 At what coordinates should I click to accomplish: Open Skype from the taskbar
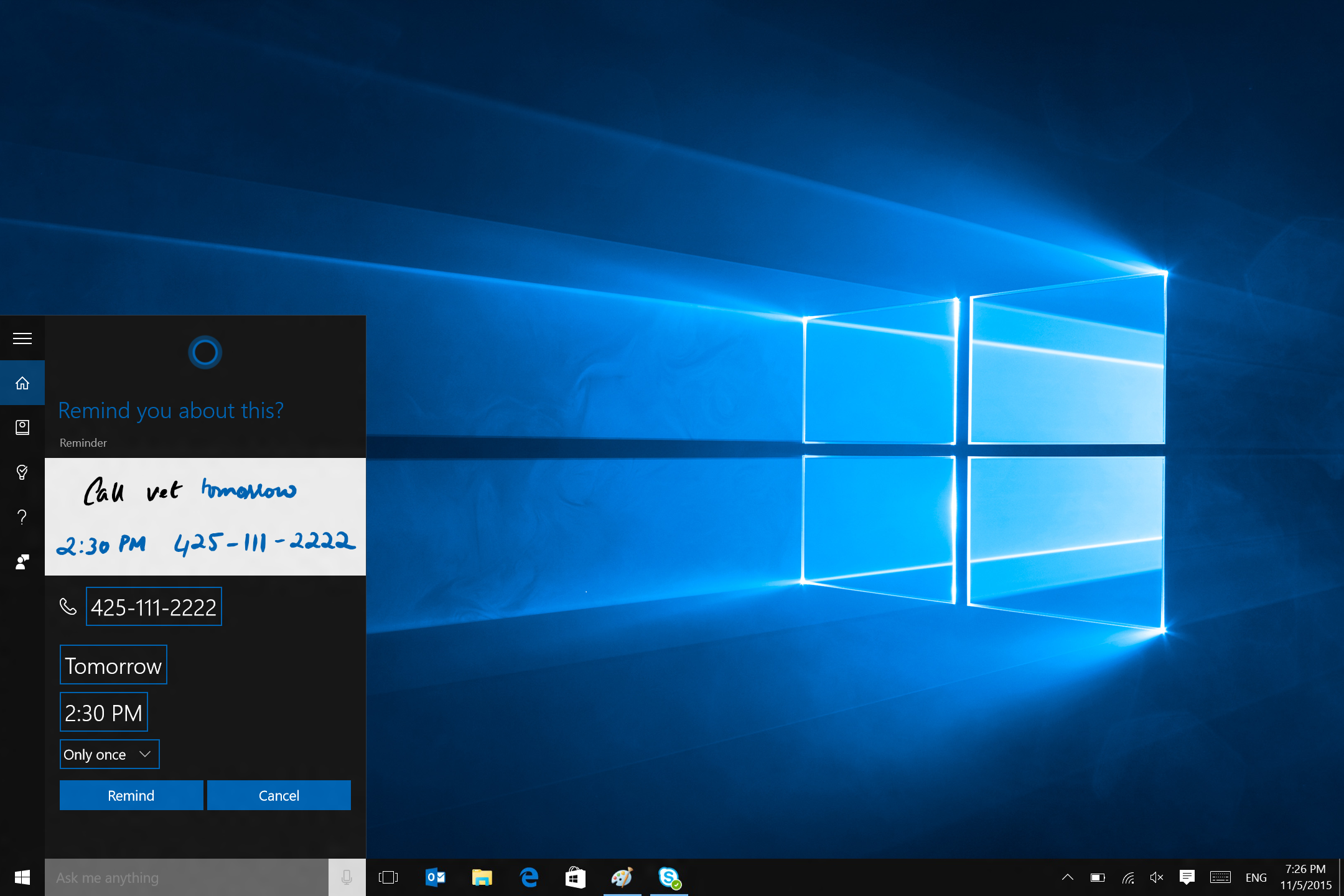pos(668,877)
